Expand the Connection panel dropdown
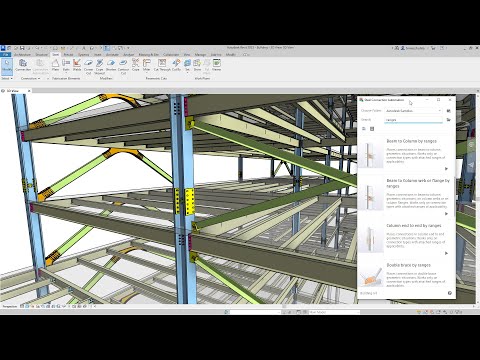The image size is (480, 360). pyautogui.click(x=30, y=78)
